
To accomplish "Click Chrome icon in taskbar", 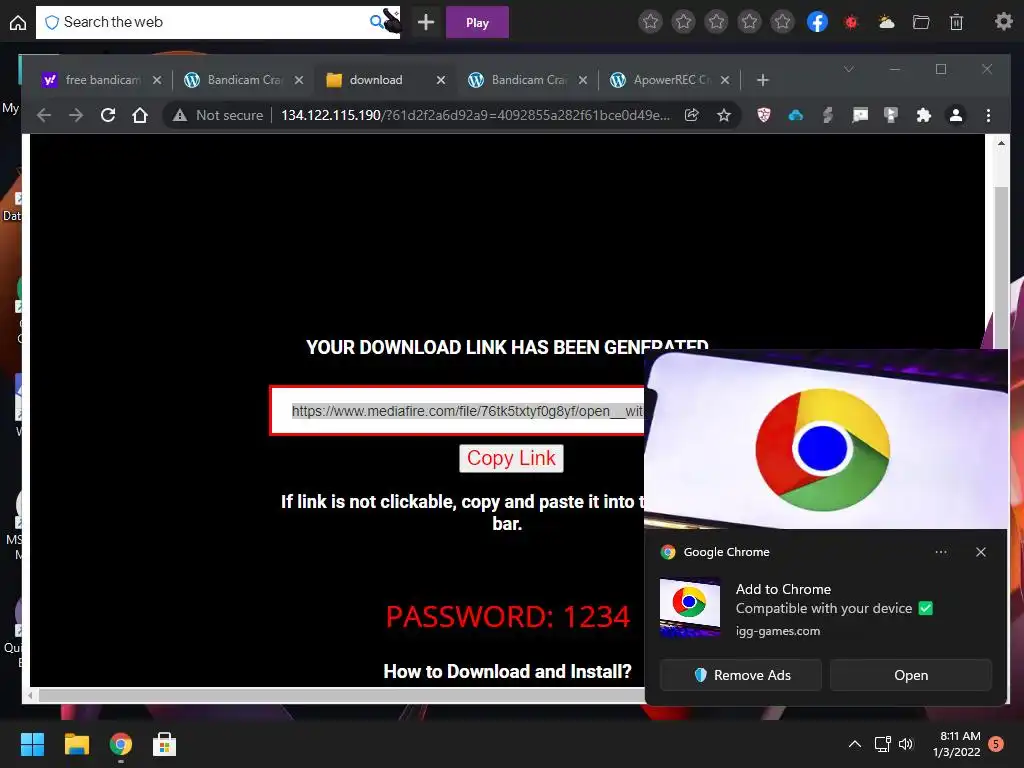I will [121, 744].
